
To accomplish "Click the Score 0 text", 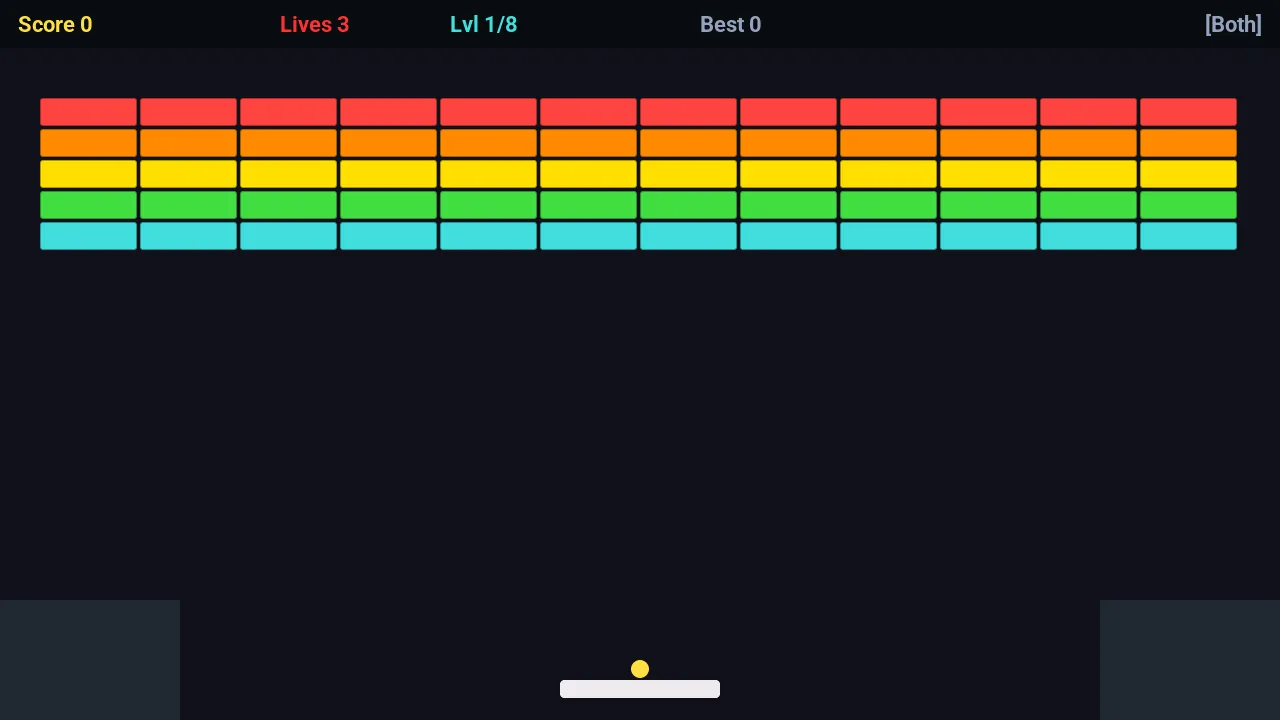I will click(x=55, y=25).
